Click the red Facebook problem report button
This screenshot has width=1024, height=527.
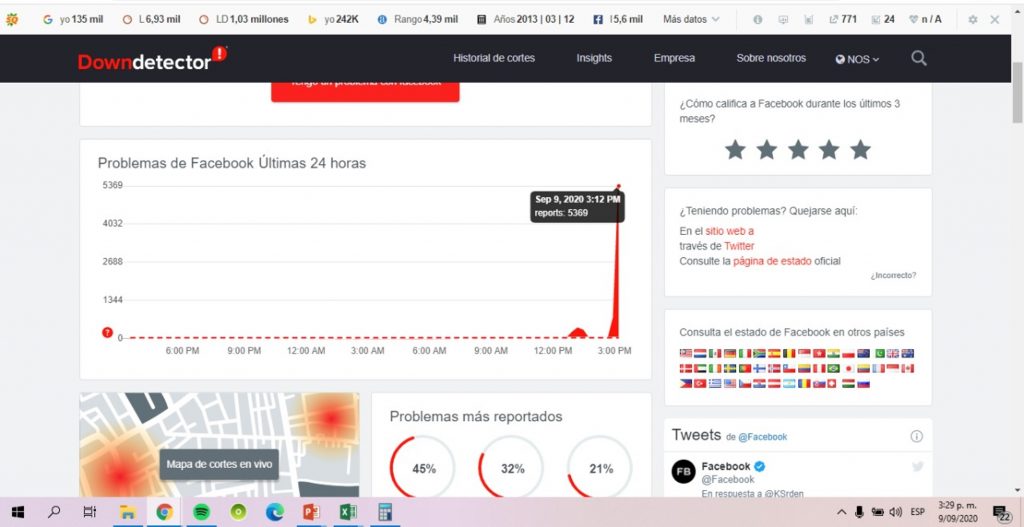pyautogui.click(x=365, y=91)
